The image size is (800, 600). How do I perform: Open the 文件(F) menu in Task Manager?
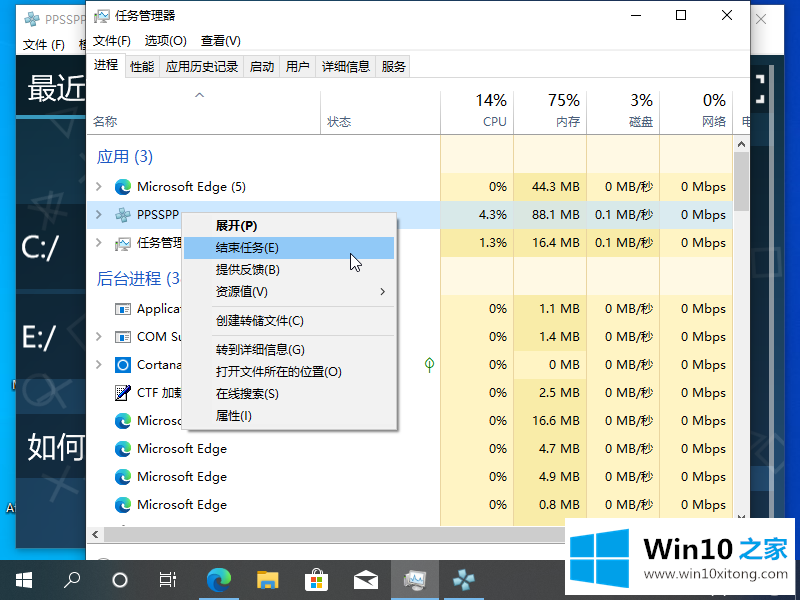pos(112,41)
